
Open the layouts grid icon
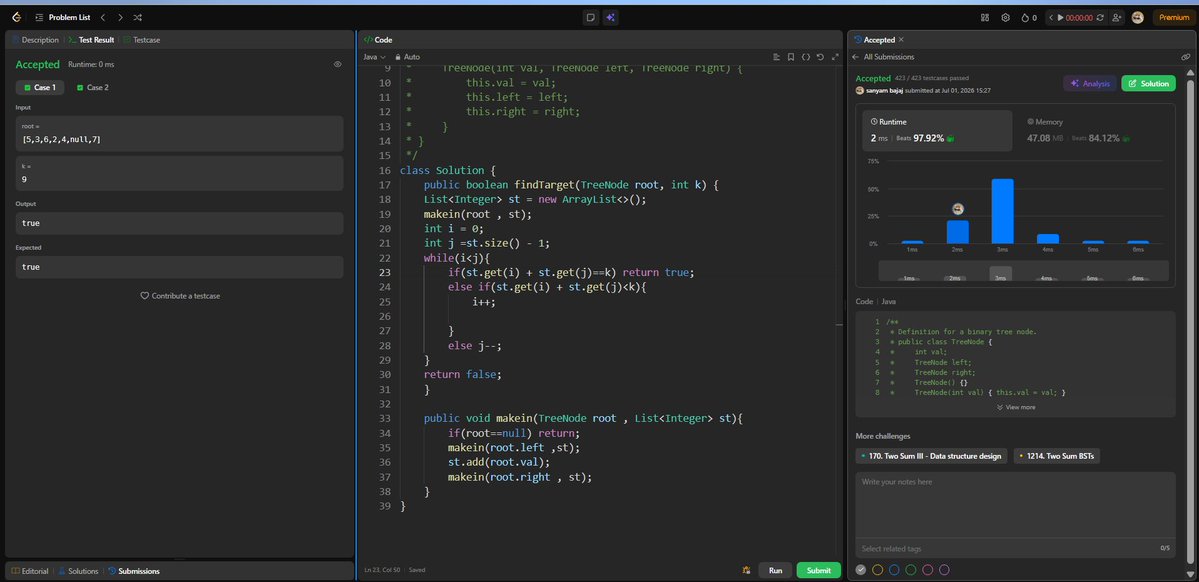[985, 17]
